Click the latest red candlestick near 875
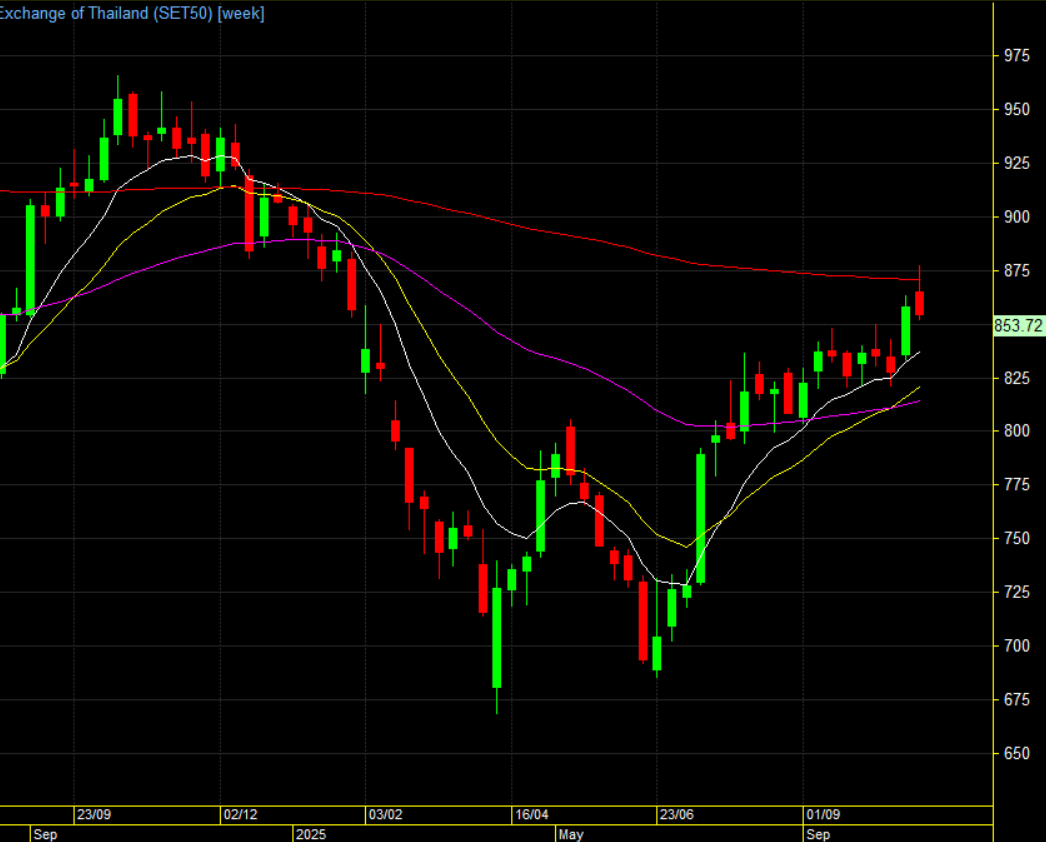 (920, 303)
